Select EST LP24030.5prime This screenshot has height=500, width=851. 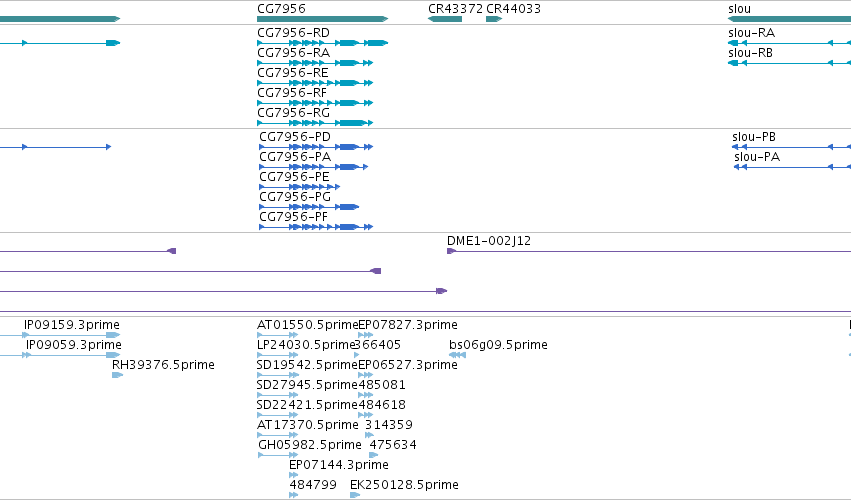pyautogui.click(x=306, y=345)
